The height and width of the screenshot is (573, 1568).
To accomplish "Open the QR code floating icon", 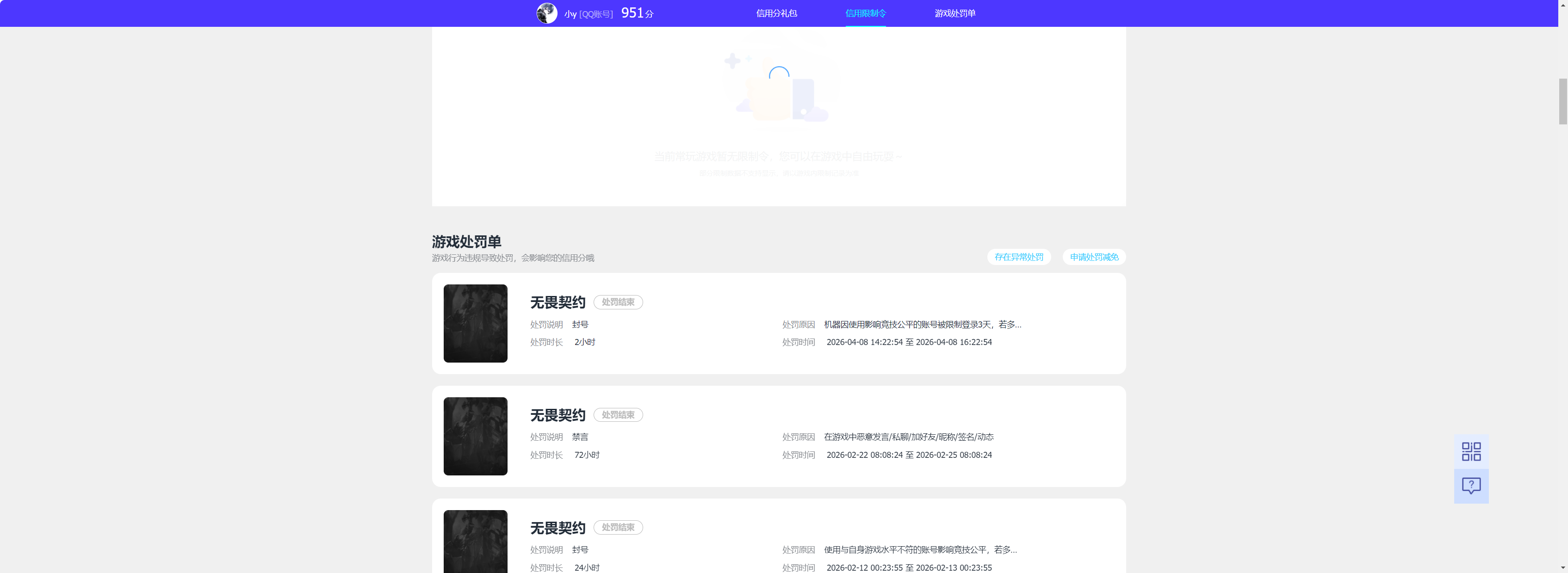I will click(1471, 451).
